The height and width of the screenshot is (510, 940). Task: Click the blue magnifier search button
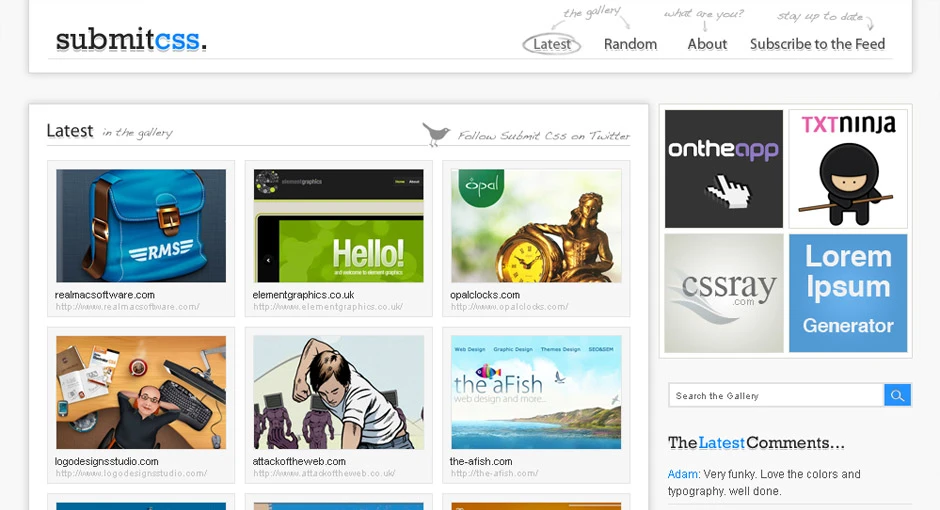pyautogui.click(x=897, y=396)
